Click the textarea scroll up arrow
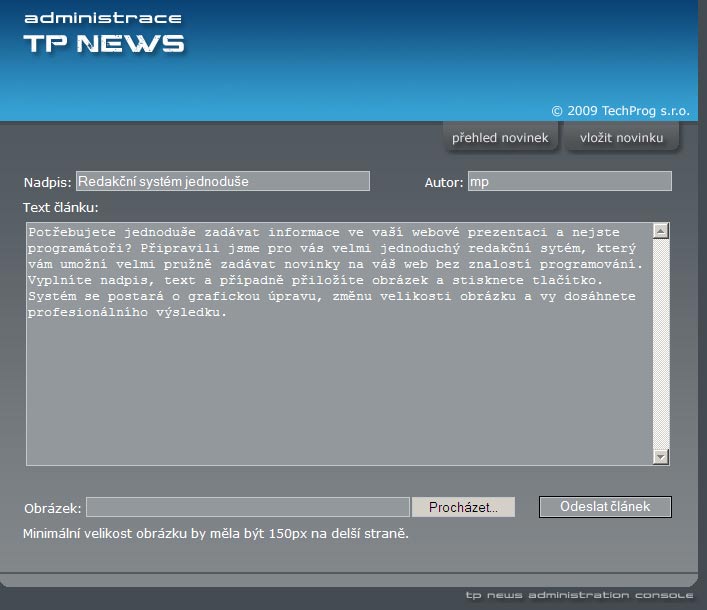This screenshot has height=610, width=707. (661, 231)
